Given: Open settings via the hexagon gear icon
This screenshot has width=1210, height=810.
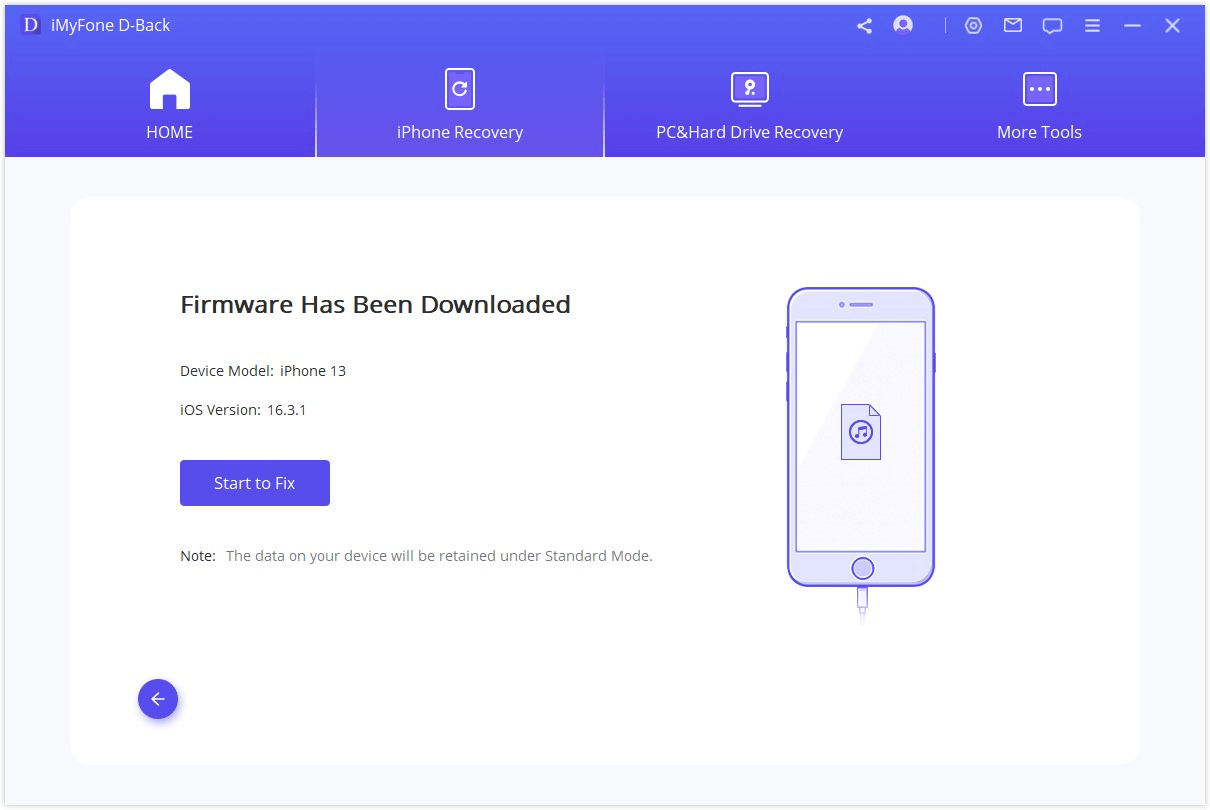Looking at the screenshot, I should click(973, 26).
